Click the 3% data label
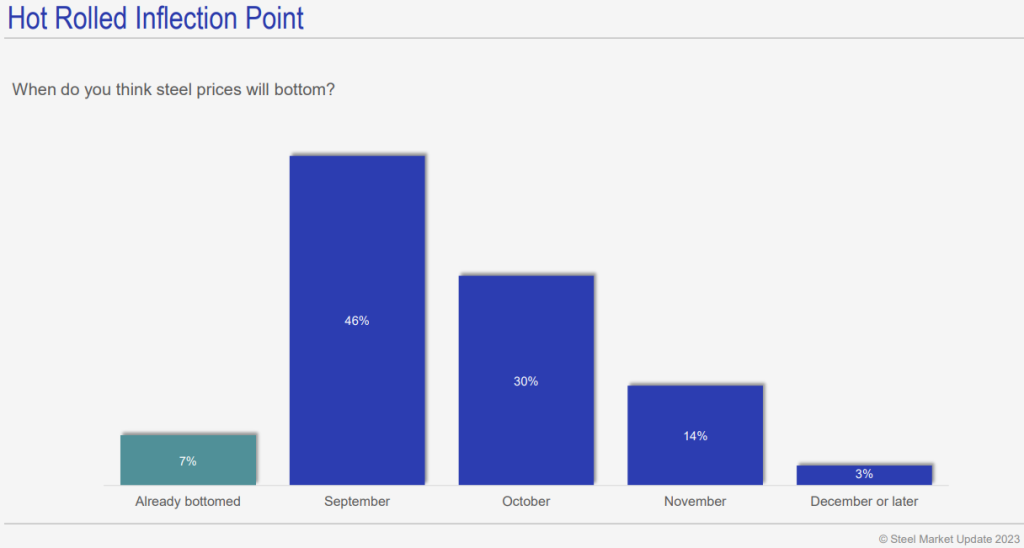The width and height of the screenshot is (1024, 548). point(864,474)
